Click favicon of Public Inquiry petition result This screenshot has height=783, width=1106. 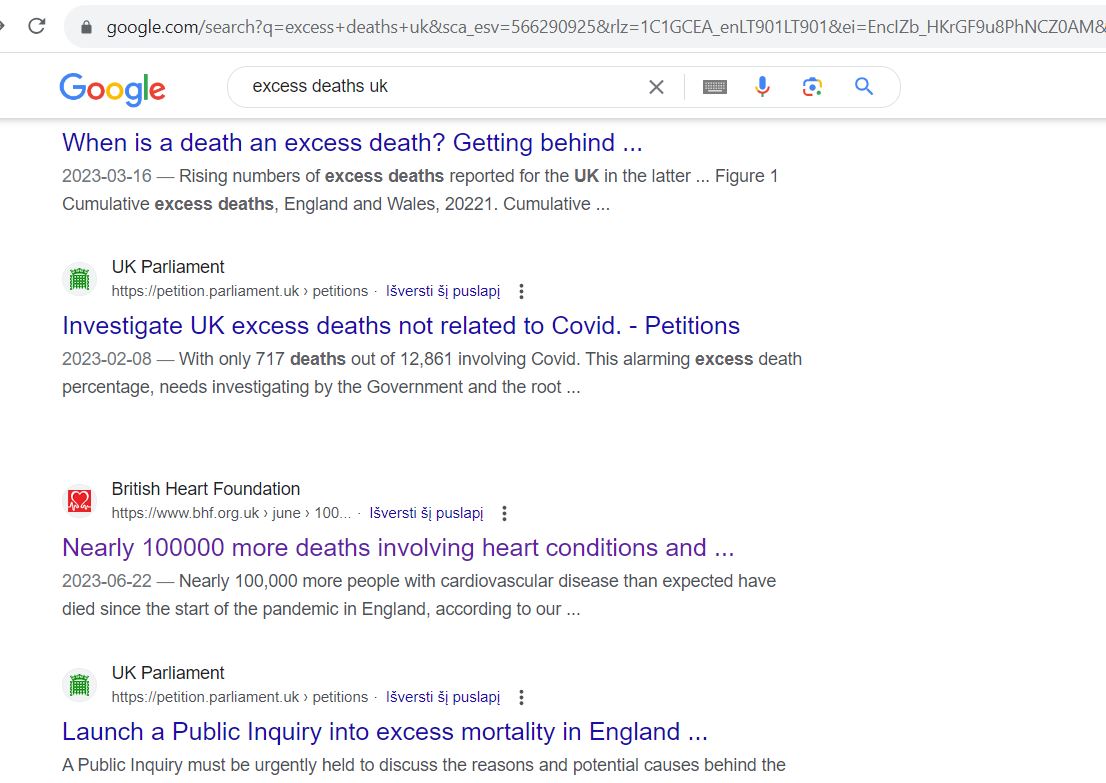[x=80, y=685]
